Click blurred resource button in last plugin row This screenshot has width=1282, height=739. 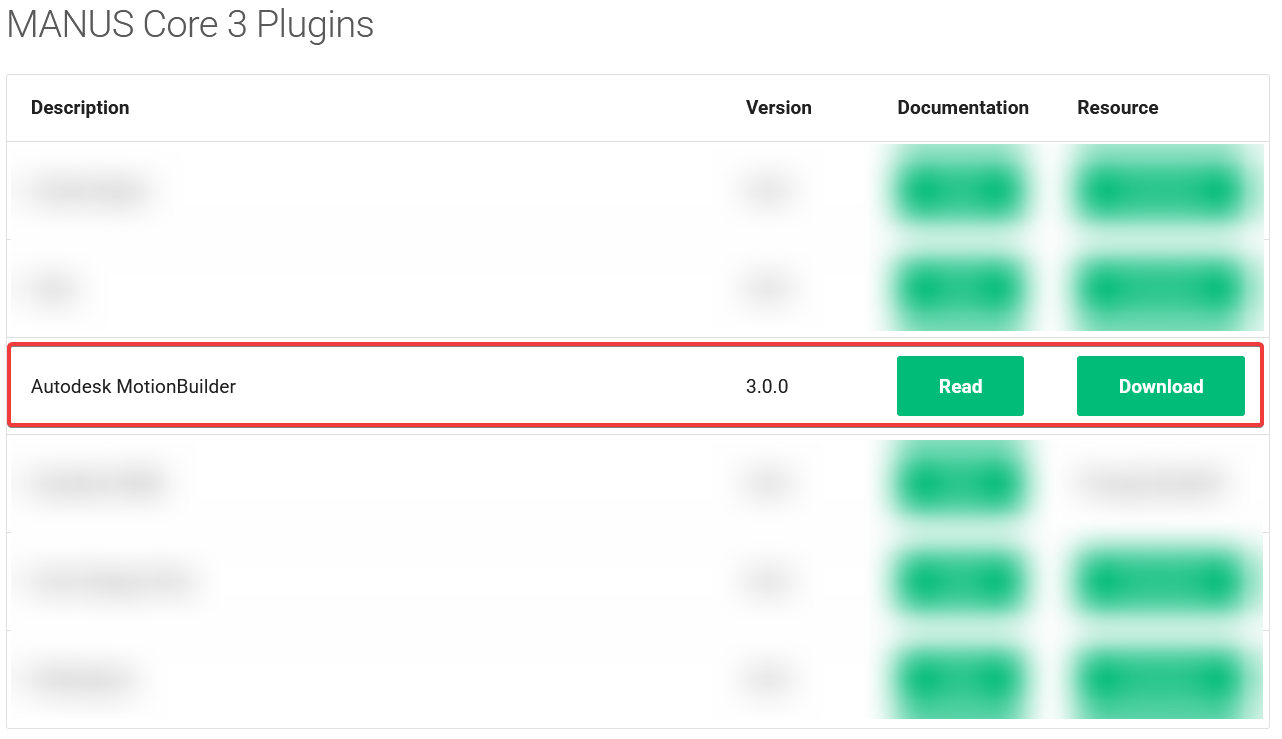(1160, 680)
